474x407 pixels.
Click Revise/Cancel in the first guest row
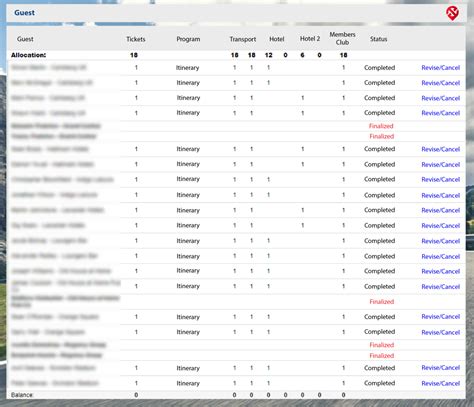pyautogui.click(x=440, y=68)
